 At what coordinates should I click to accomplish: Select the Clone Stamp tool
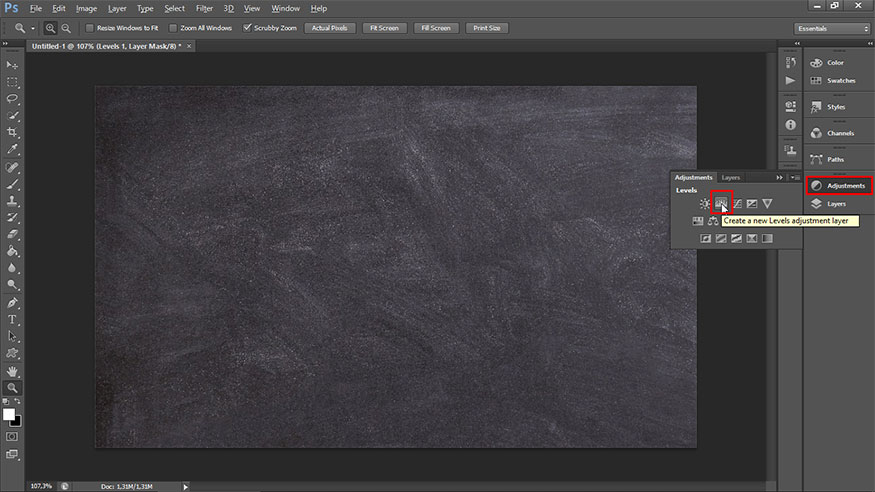point(12,201)
